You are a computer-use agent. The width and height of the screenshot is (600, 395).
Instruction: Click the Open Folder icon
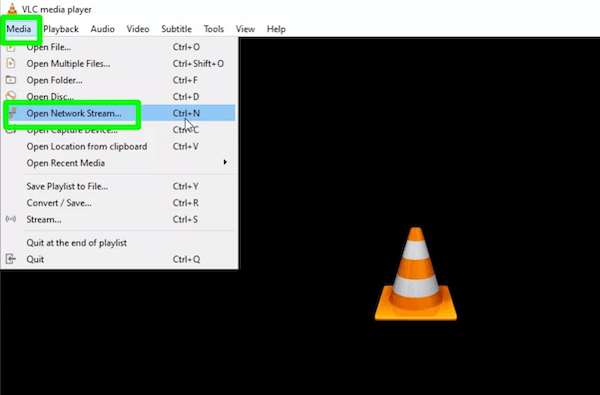pos(11,80)
